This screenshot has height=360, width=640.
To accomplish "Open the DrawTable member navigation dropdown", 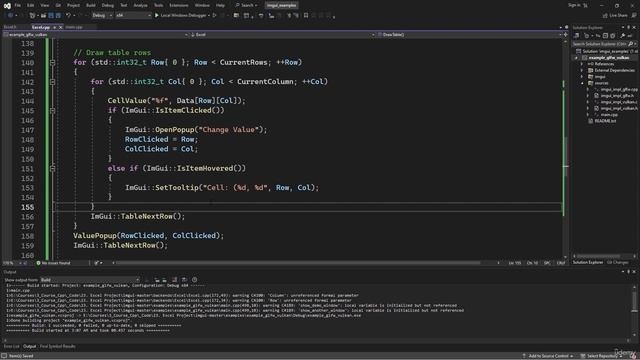I will pyautogui.click(x=469, y=35).
